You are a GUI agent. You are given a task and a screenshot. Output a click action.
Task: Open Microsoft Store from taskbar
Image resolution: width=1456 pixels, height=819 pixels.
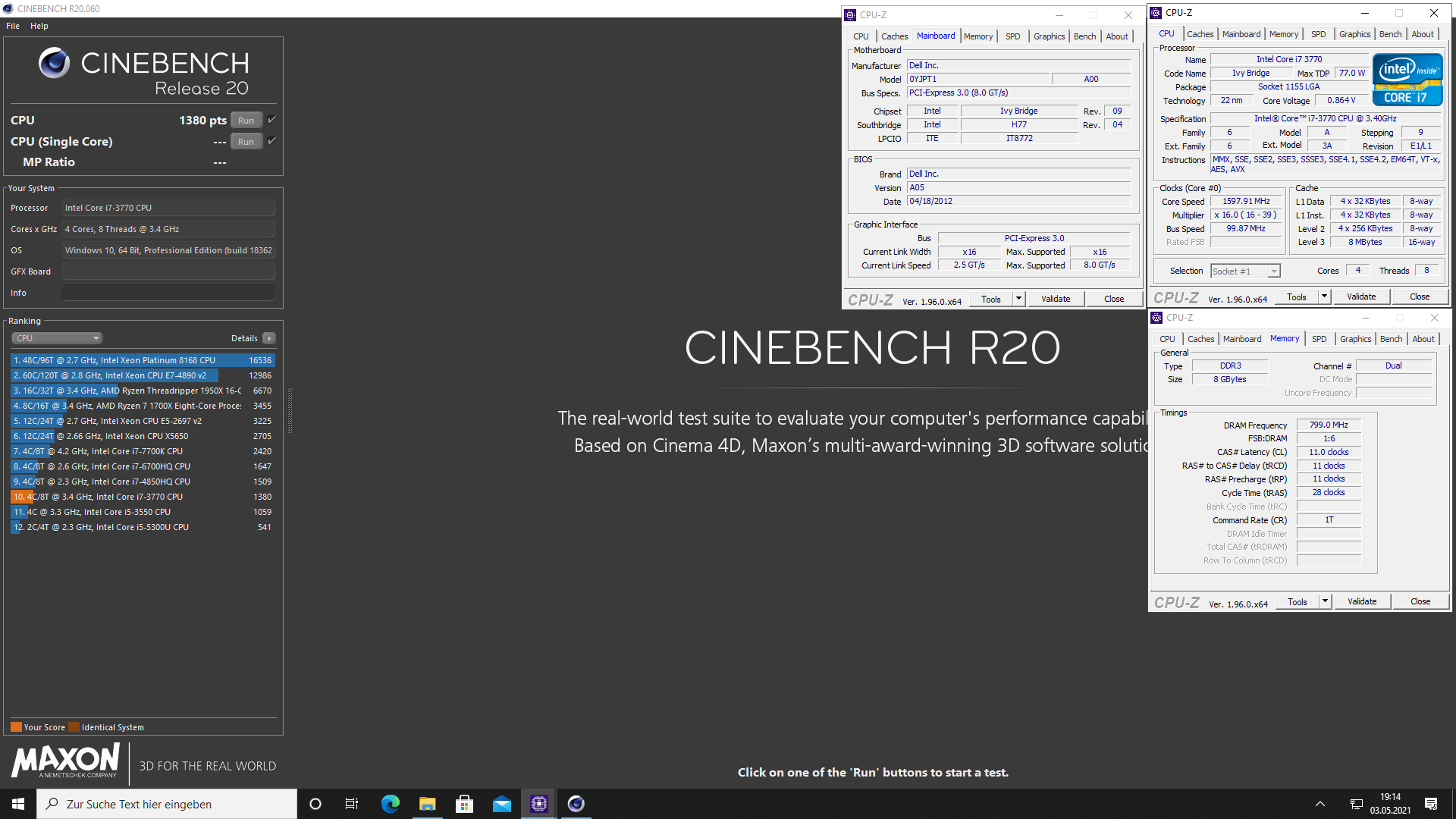[464, 804]
